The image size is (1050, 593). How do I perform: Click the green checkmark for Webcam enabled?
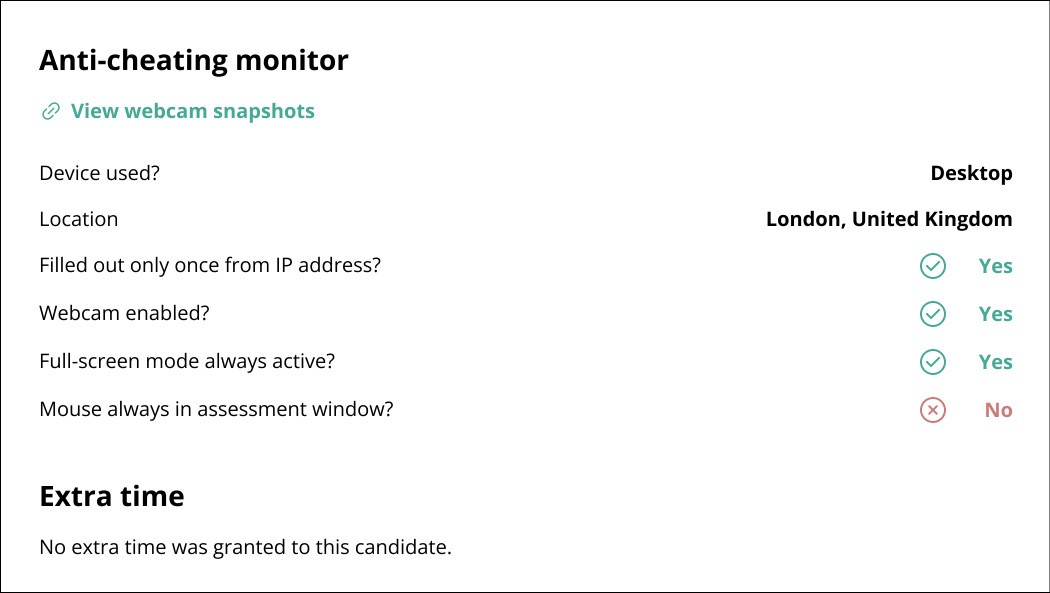tap(933, 314)
